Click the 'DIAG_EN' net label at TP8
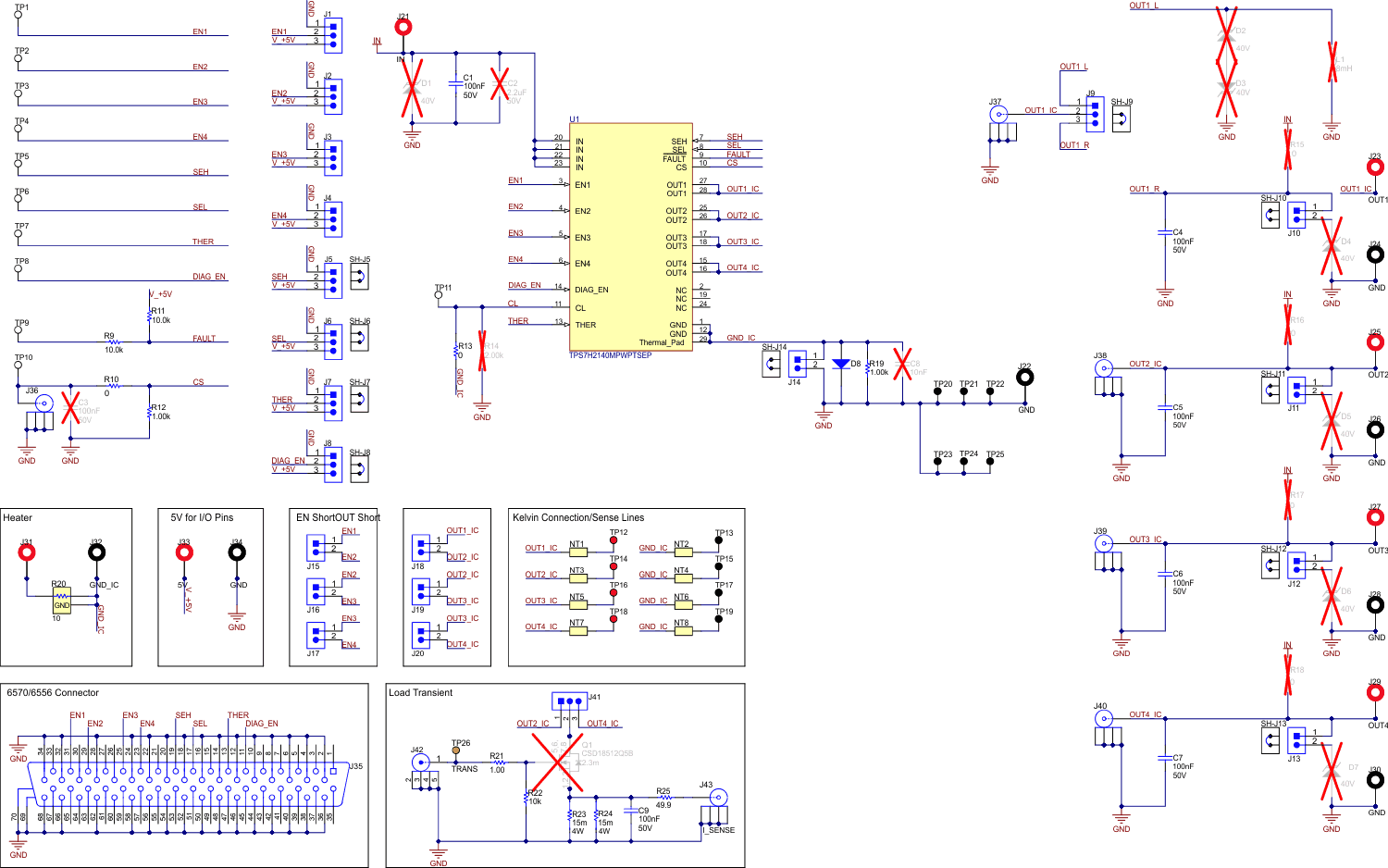The image size is (1388, 868). pyautogui.click(x=209, y=277)
